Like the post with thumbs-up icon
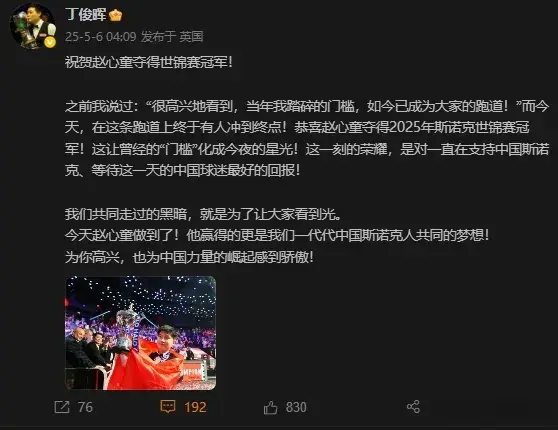 270,408
